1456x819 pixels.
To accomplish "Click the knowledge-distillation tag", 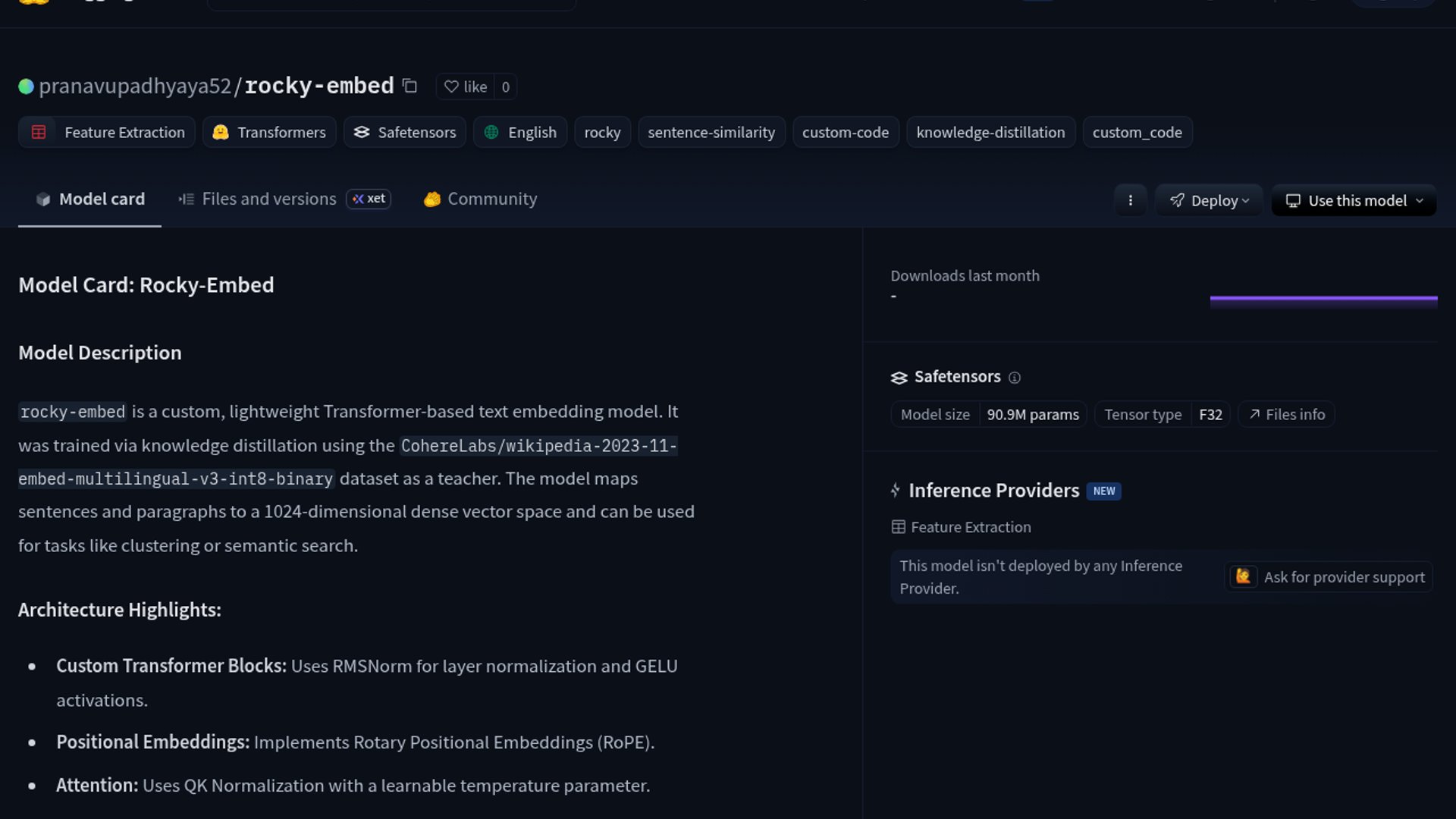I will coord(990,133).
